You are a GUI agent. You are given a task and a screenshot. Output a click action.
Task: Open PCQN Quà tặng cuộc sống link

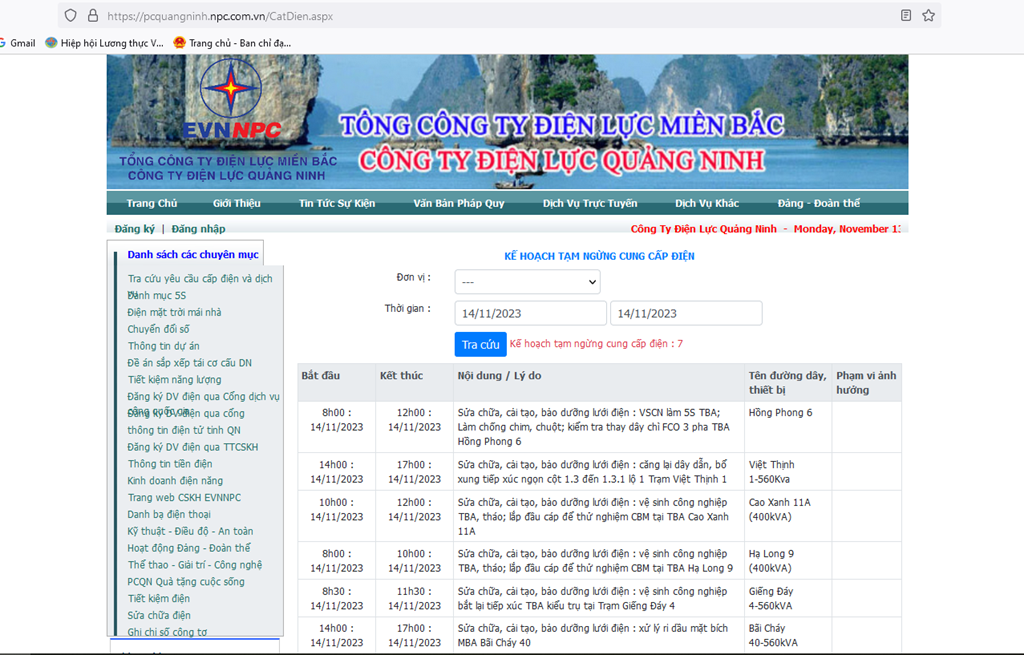point(186,582)
